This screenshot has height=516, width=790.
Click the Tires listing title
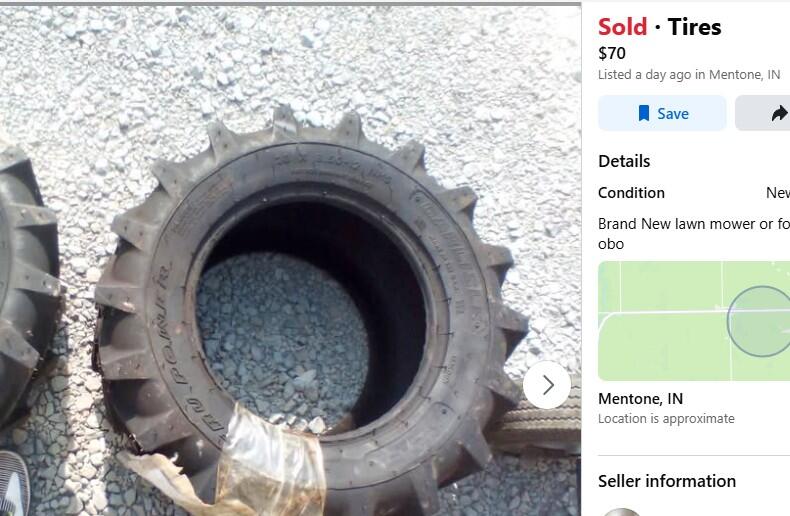(694, 27)
